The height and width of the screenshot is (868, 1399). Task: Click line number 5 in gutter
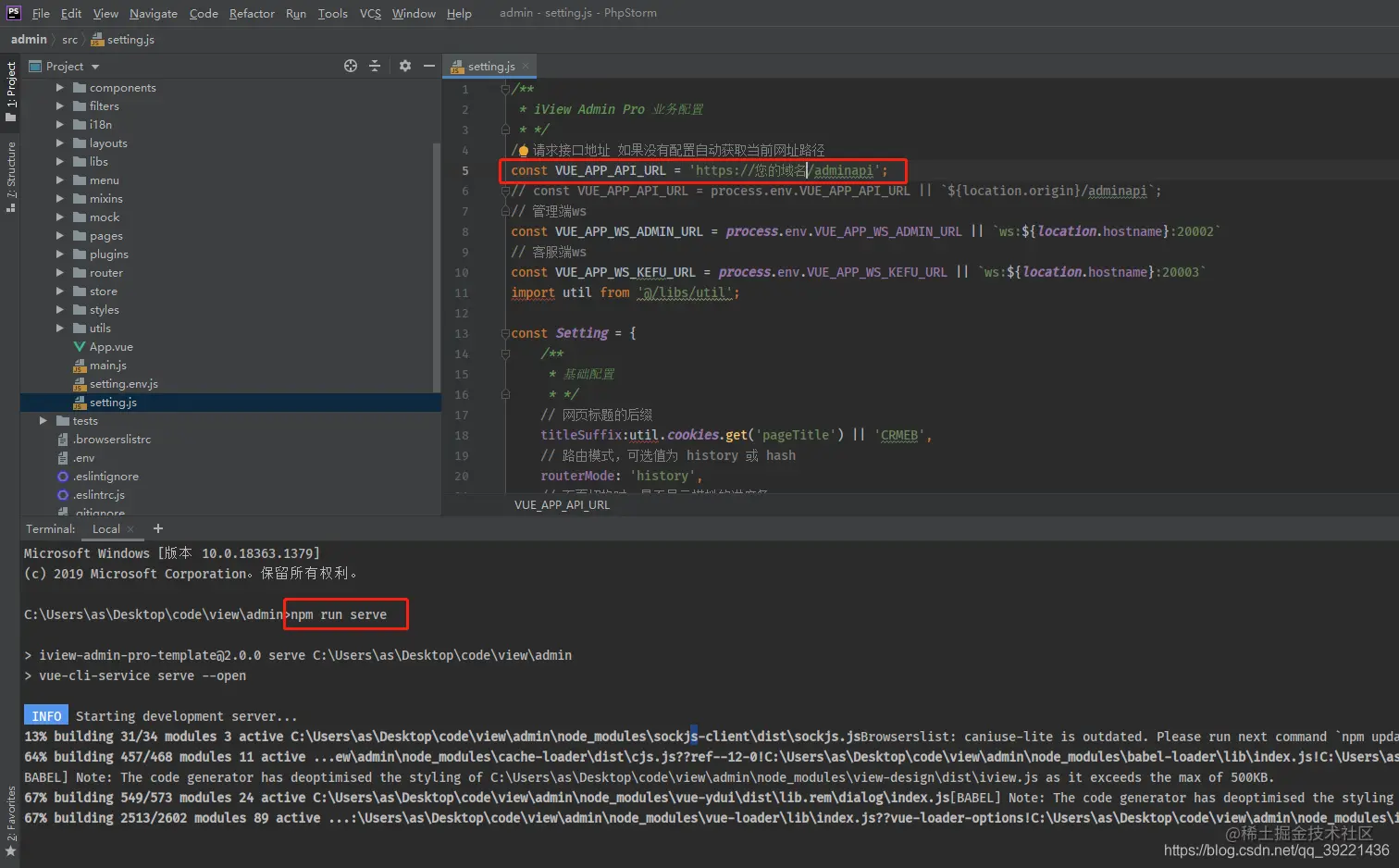[465, 170]
